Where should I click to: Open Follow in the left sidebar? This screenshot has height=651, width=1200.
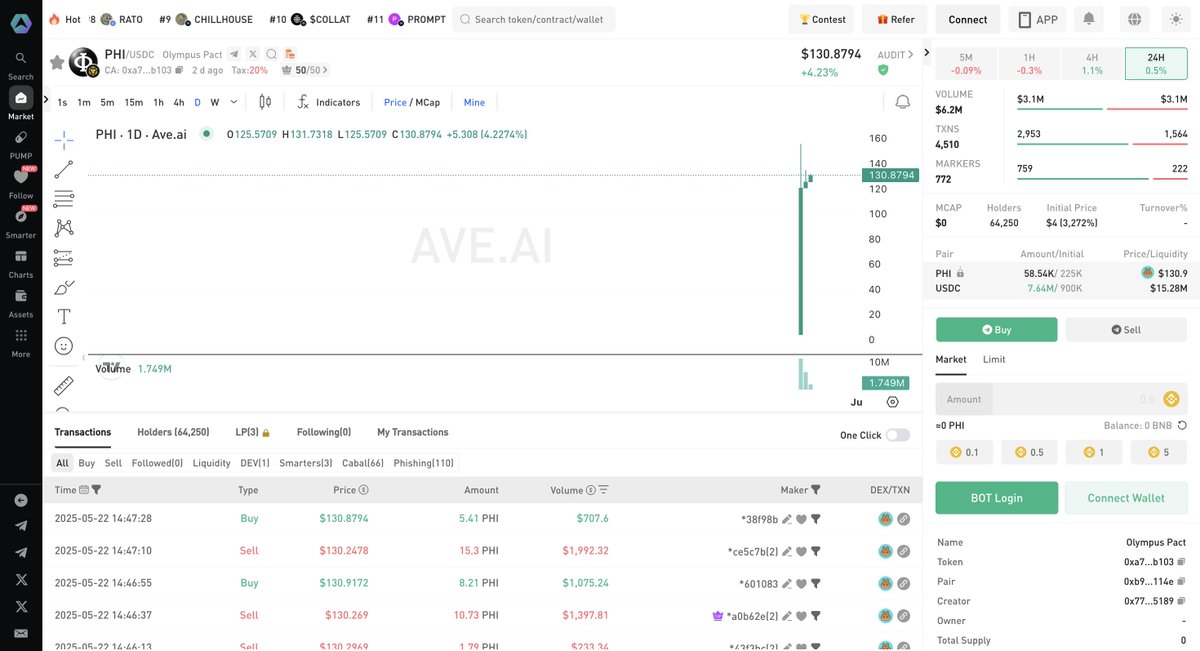click(x=20, y=183)
